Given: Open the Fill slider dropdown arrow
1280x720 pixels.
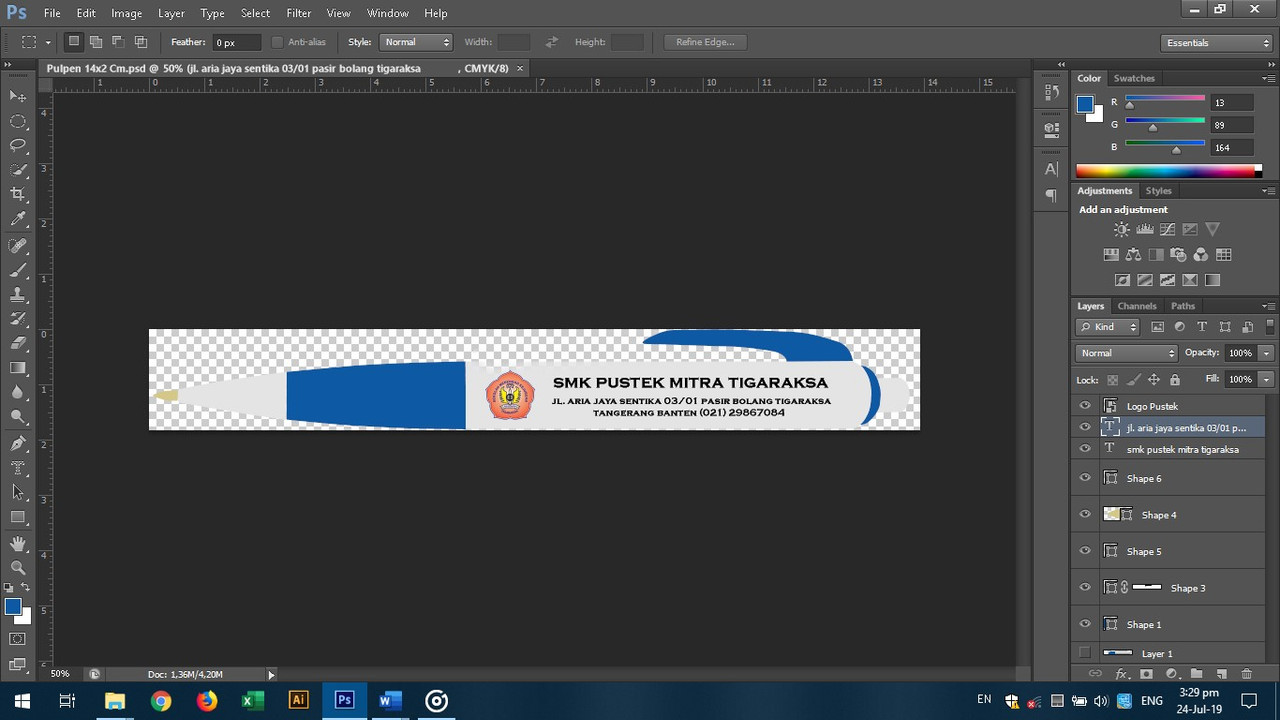Looking at the screenshot, I should click(x=1266, y=379).
